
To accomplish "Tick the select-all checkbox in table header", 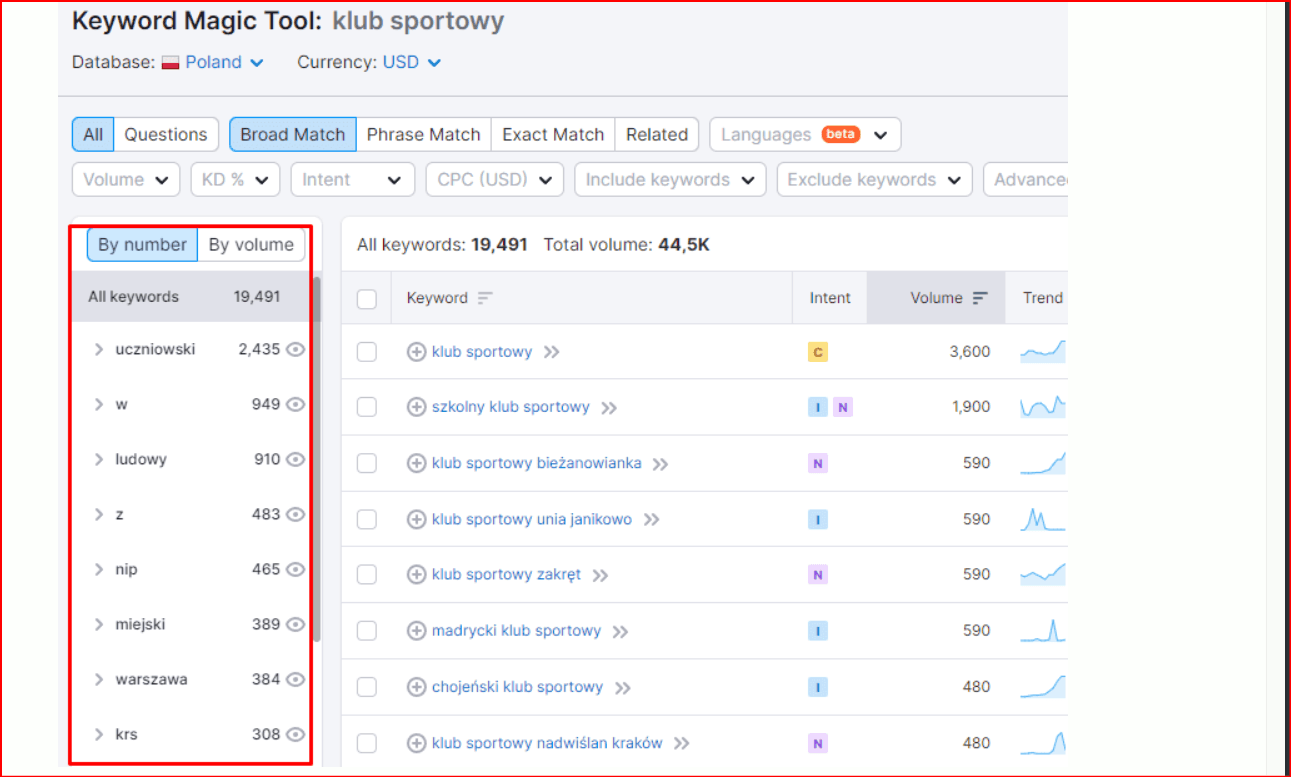I will [x=367, y=299].
